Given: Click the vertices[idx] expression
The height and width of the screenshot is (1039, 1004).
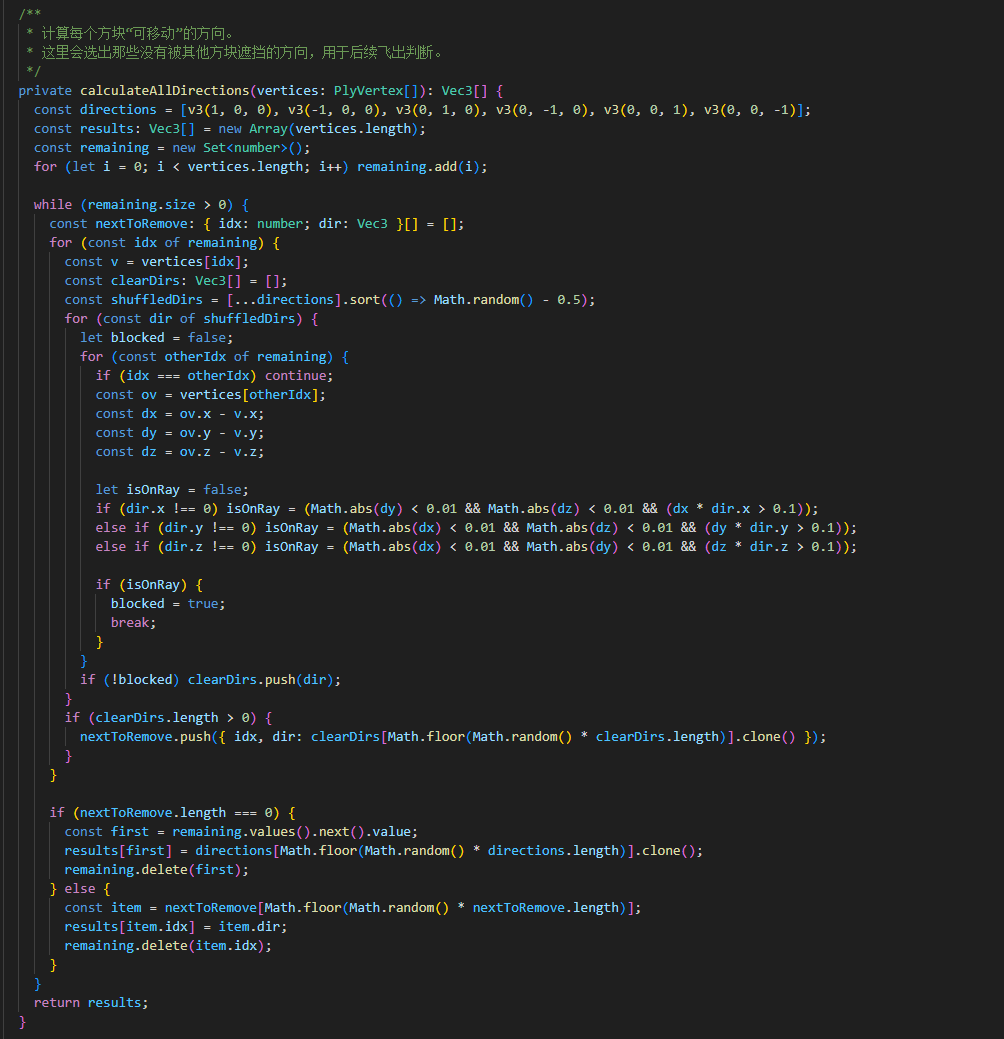Looking at the screenshot, I should click(191, 262).
